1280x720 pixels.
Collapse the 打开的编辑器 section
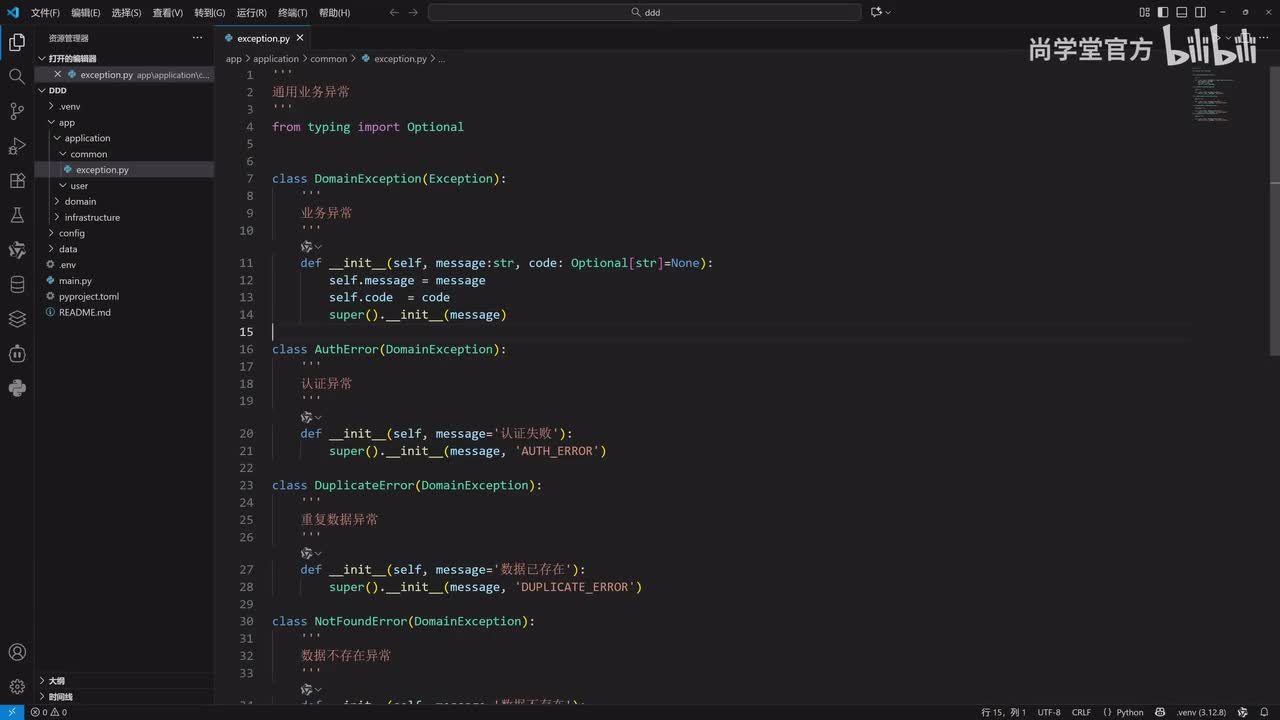124,58
